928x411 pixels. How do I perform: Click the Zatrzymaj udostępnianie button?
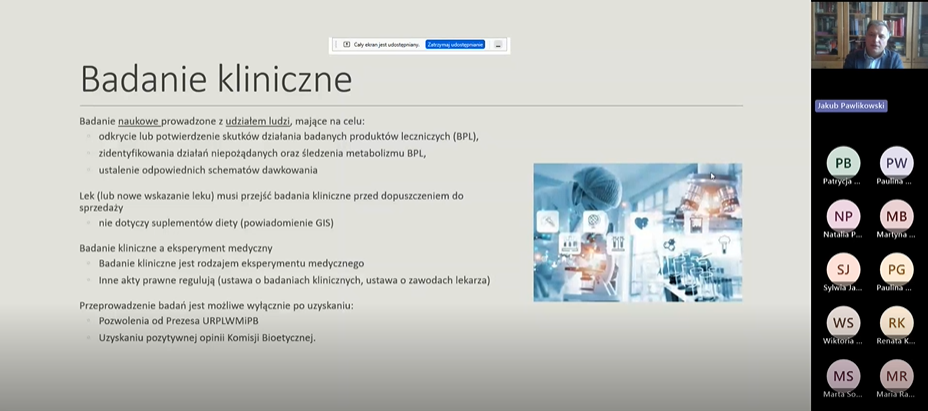[455, 45]
